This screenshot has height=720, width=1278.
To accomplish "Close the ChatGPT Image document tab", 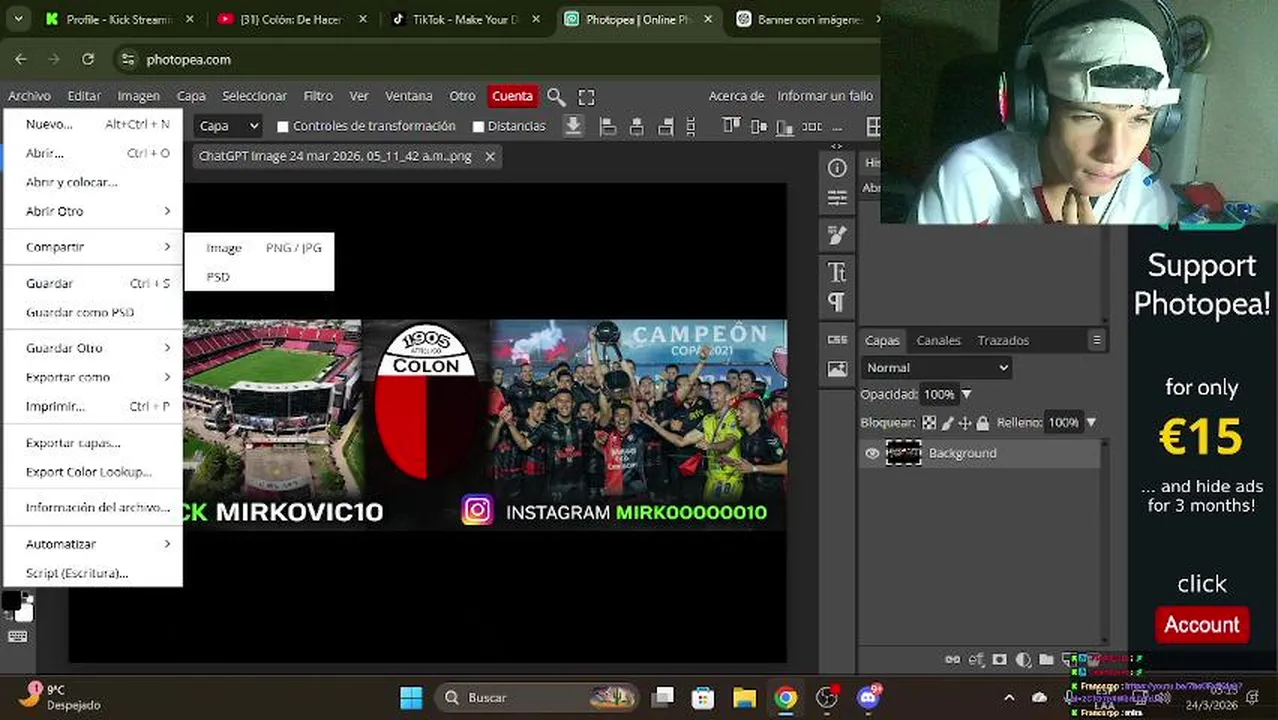I will [x=490, y=157].
